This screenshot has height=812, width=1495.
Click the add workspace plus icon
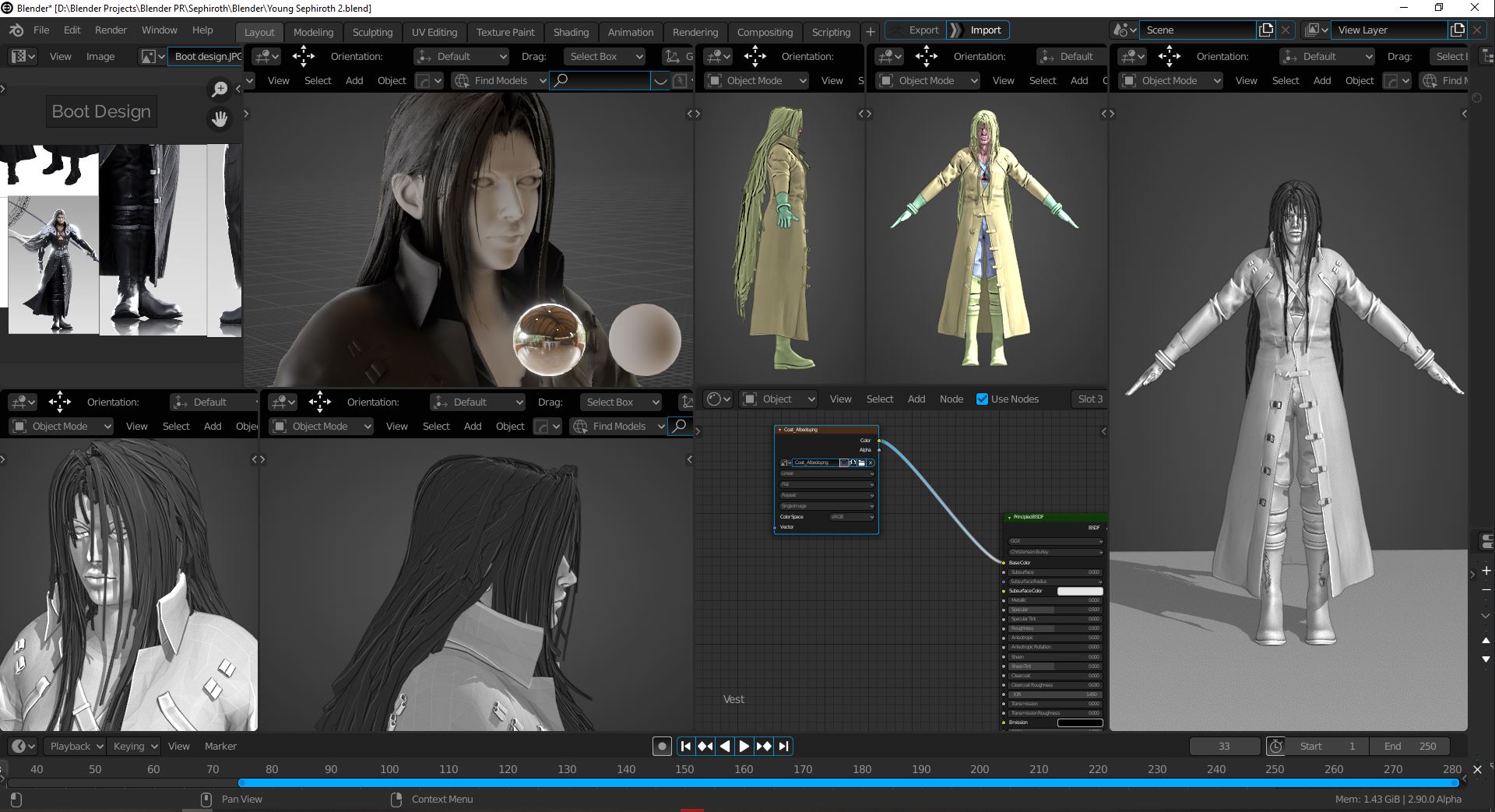pos(871,32)
